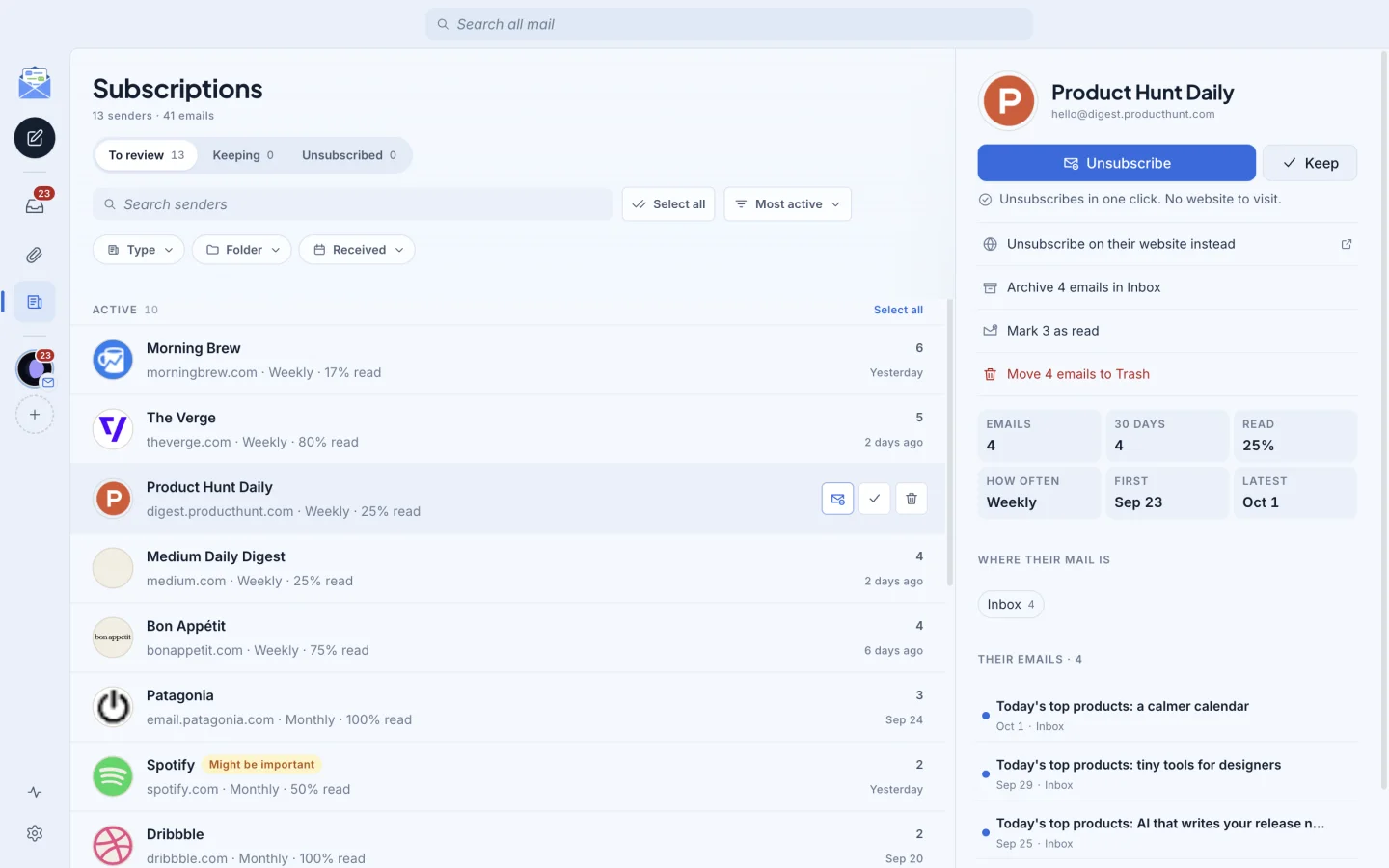Select the Morning Brew sender row
The image size is (1389, 868).
508,360
